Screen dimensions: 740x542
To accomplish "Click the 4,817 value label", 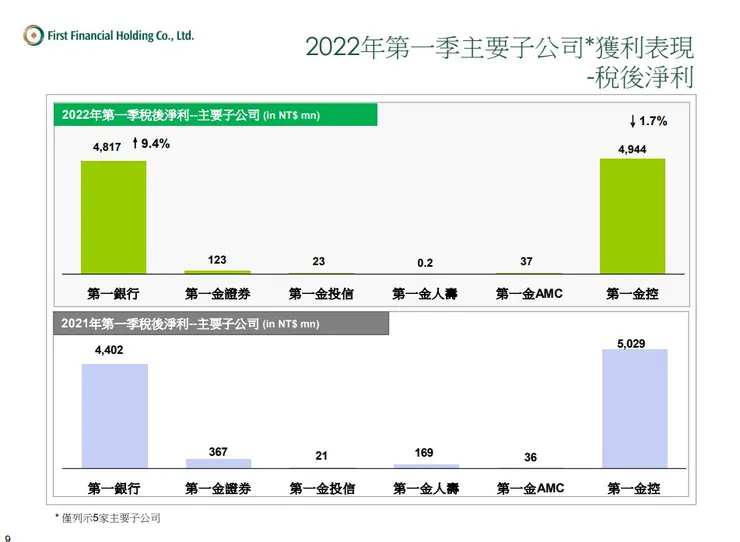I will 107,147.
